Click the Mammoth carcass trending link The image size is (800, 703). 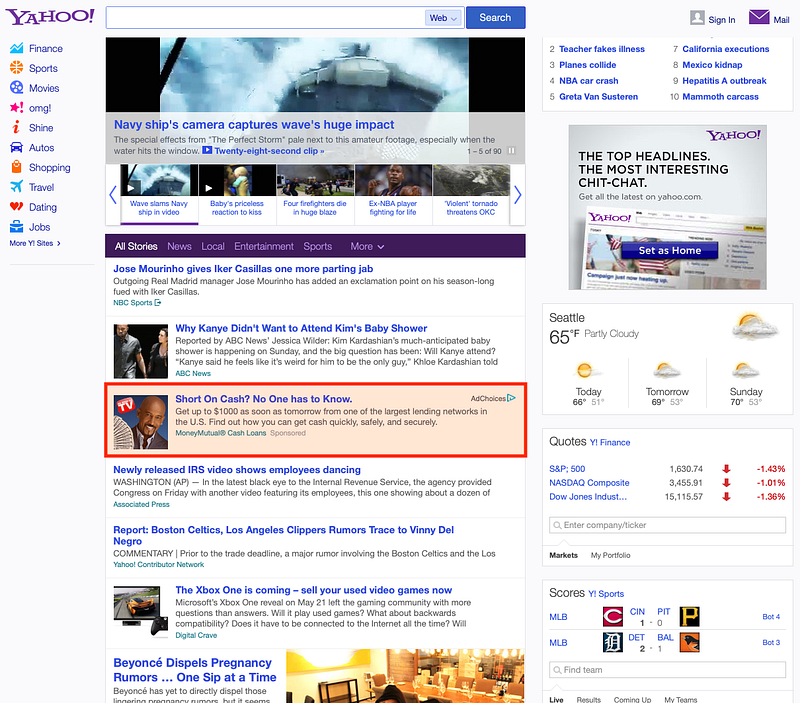coord(720,96)
